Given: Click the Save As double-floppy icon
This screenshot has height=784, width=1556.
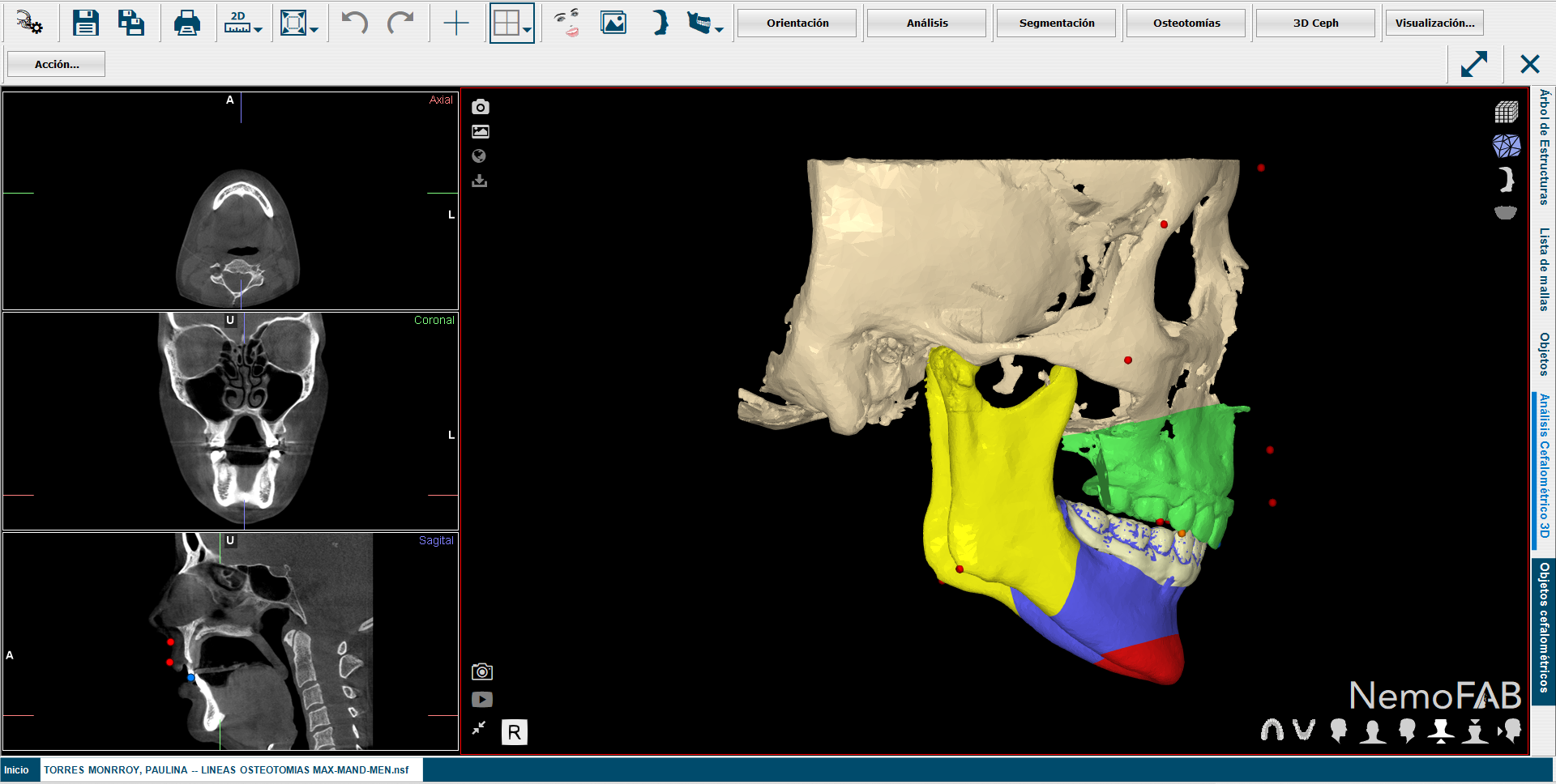Looking at the screenshot, I should [x=131, y=23].
